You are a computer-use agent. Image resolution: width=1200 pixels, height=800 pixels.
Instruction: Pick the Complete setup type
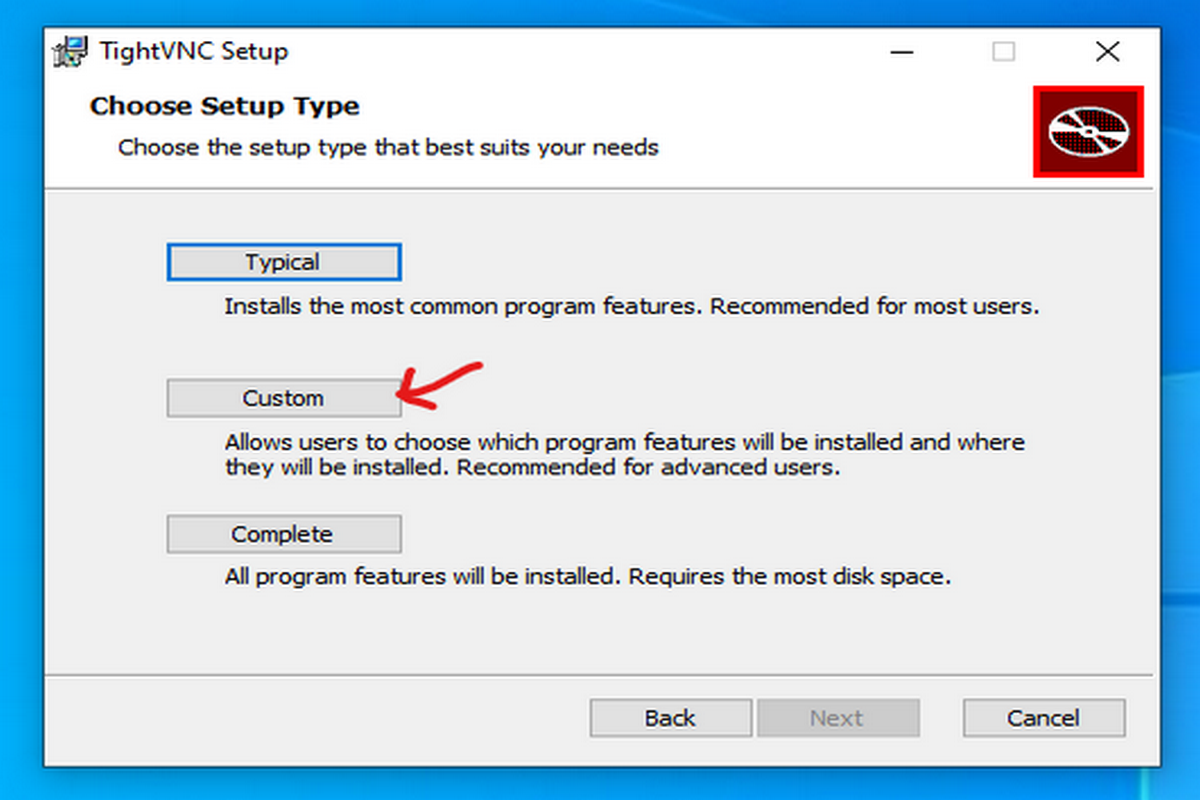[x=283, y=534]
